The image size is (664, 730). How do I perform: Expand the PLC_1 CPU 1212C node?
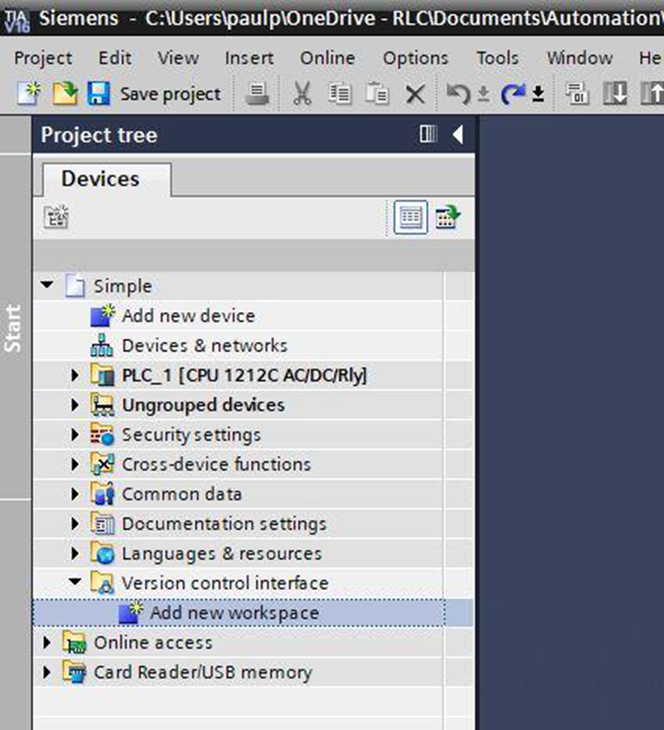(x=75, y=375)
